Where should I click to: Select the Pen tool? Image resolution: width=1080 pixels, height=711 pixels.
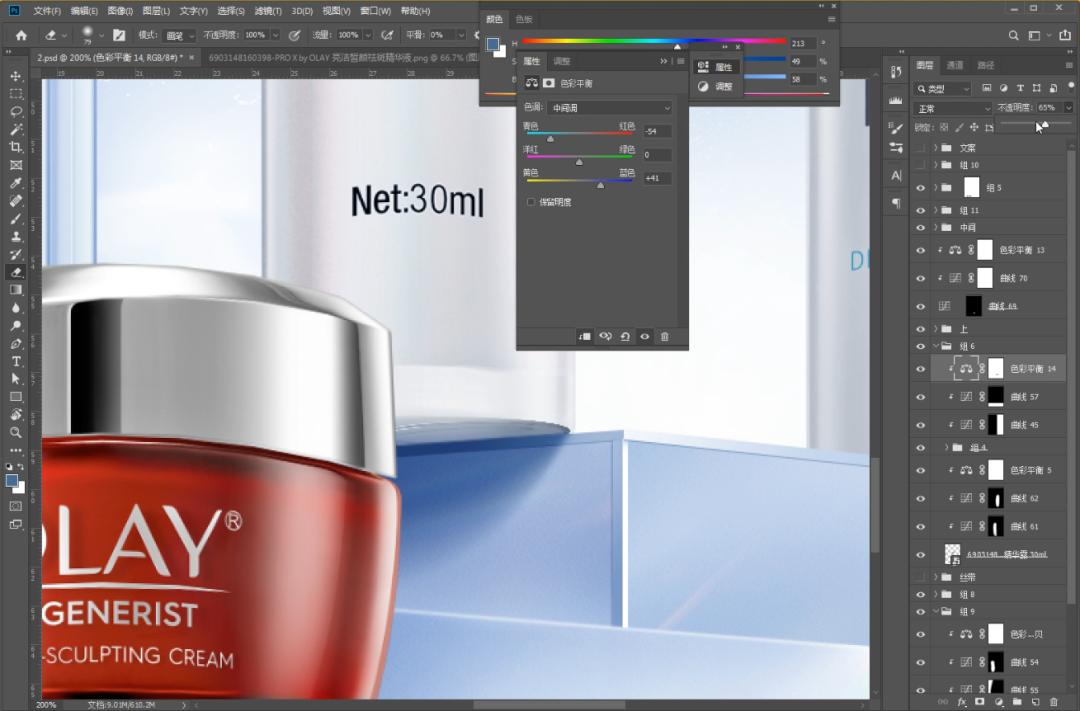coord(16,344)
